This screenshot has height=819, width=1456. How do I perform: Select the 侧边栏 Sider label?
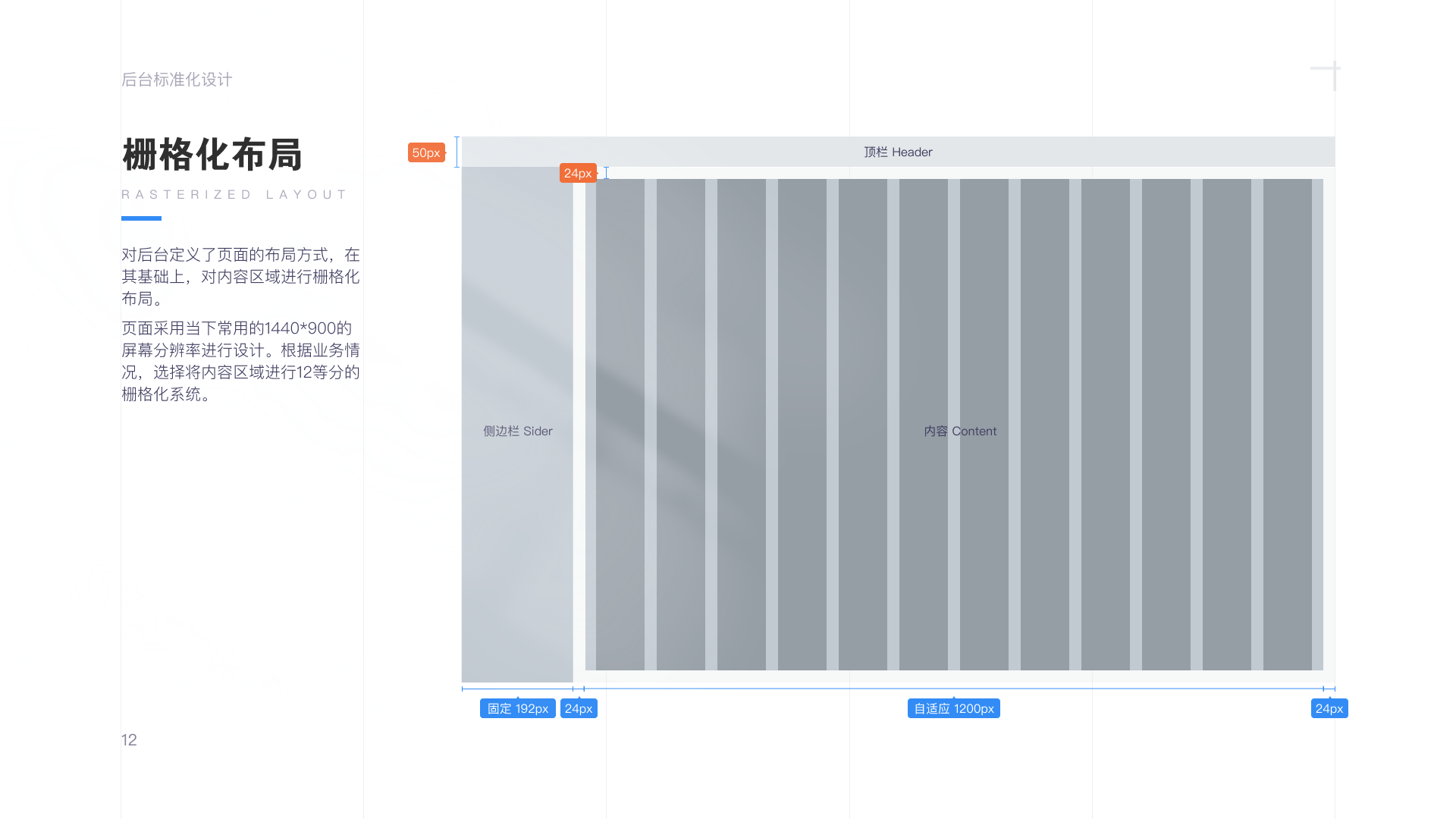518,431
